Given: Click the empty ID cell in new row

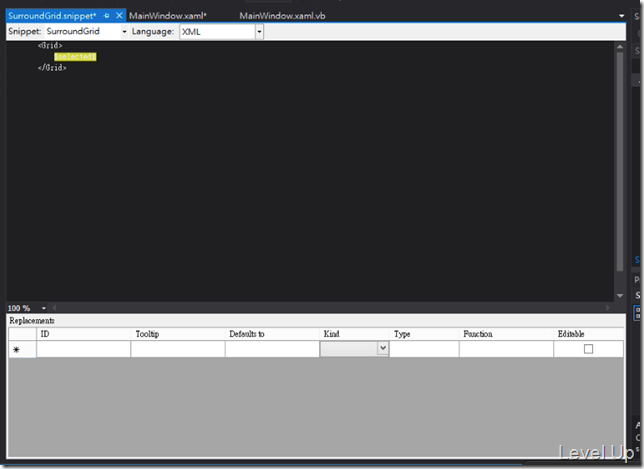Looking at the screenshot, I should pyautogui.click(x=83, y=349).
